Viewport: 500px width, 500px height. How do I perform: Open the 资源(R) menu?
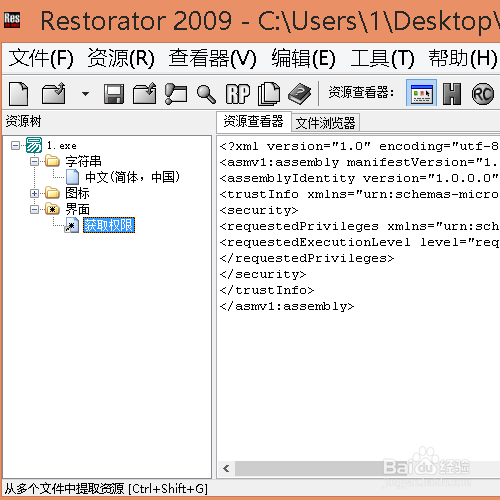pyautogui.click(x=121, y=58)
